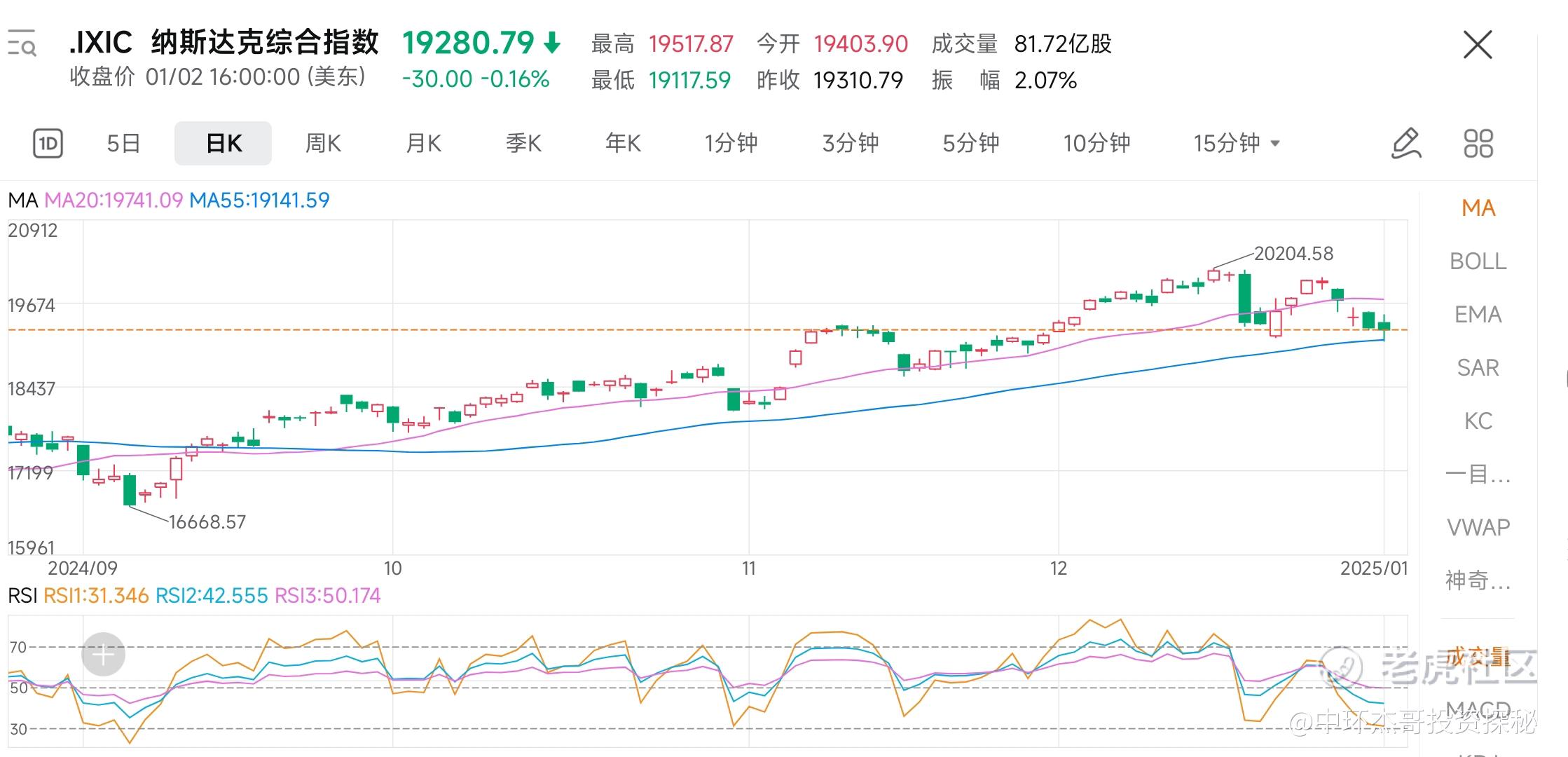
Task: Close the chart with the X icon
Action: tap(1478, 45)
